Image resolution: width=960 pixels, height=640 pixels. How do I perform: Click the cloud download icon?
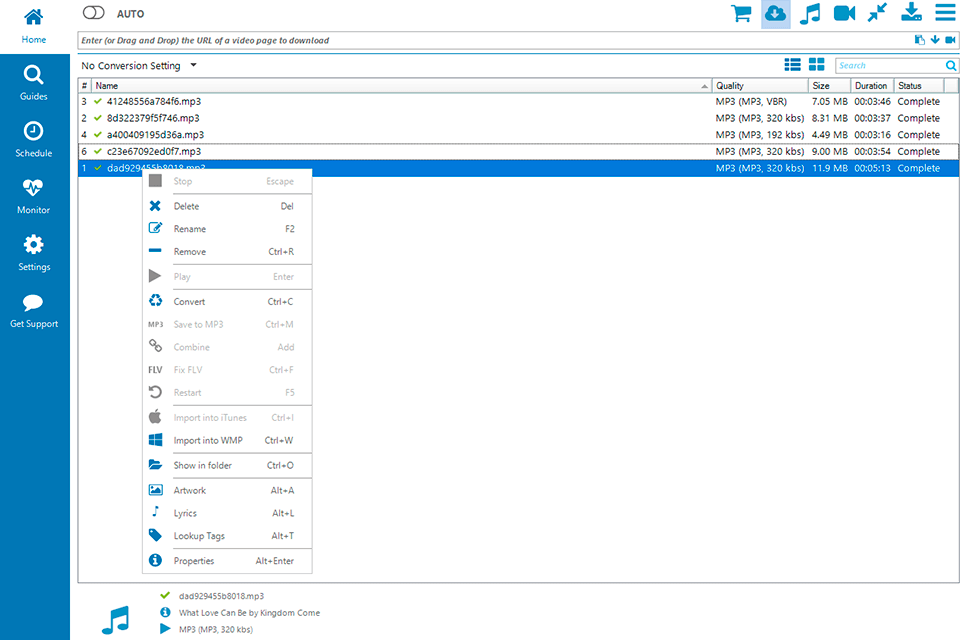tap(775, 13)
